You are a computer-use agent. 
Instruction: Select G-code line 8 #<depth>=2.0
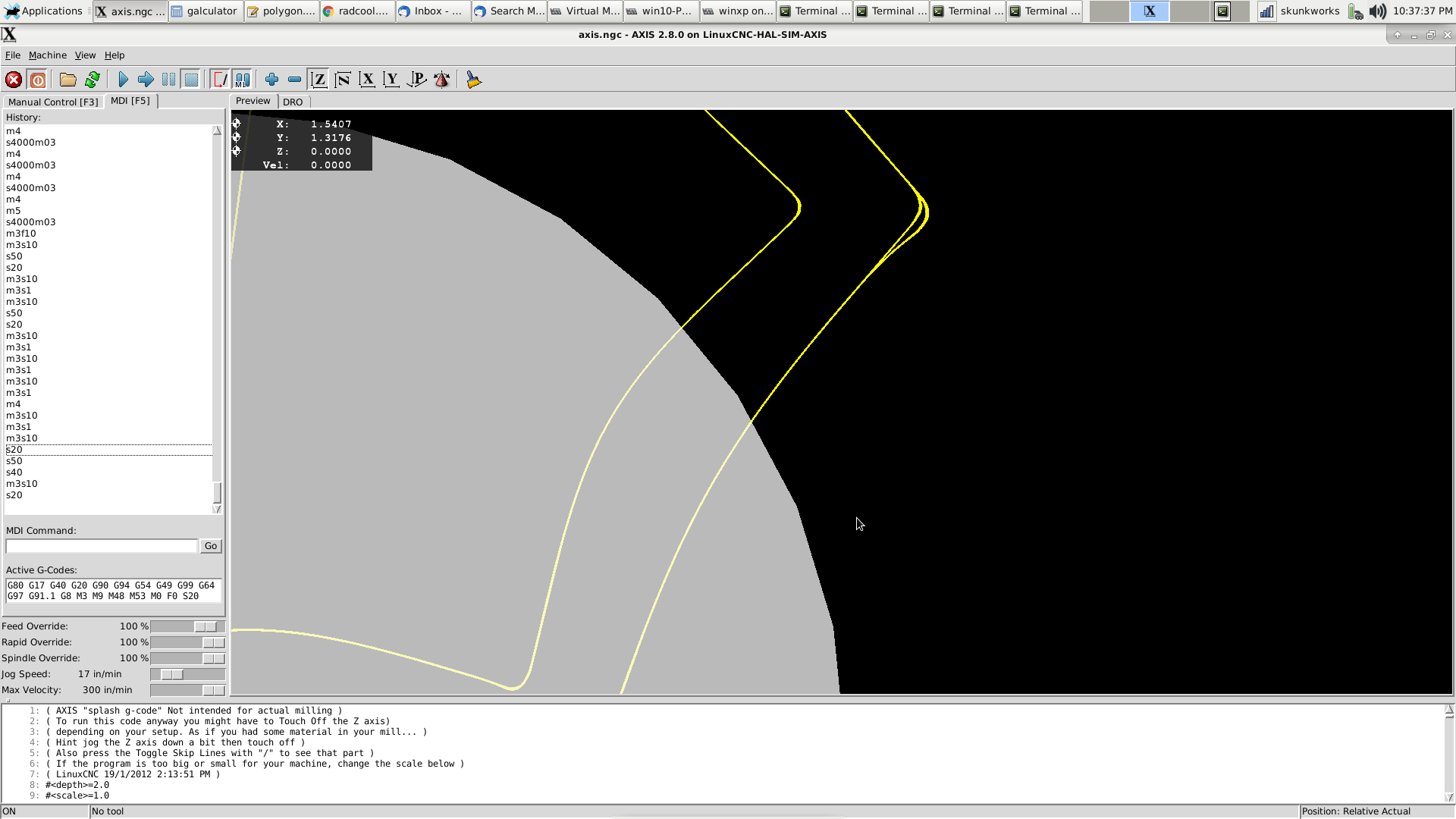coord(77,785)
